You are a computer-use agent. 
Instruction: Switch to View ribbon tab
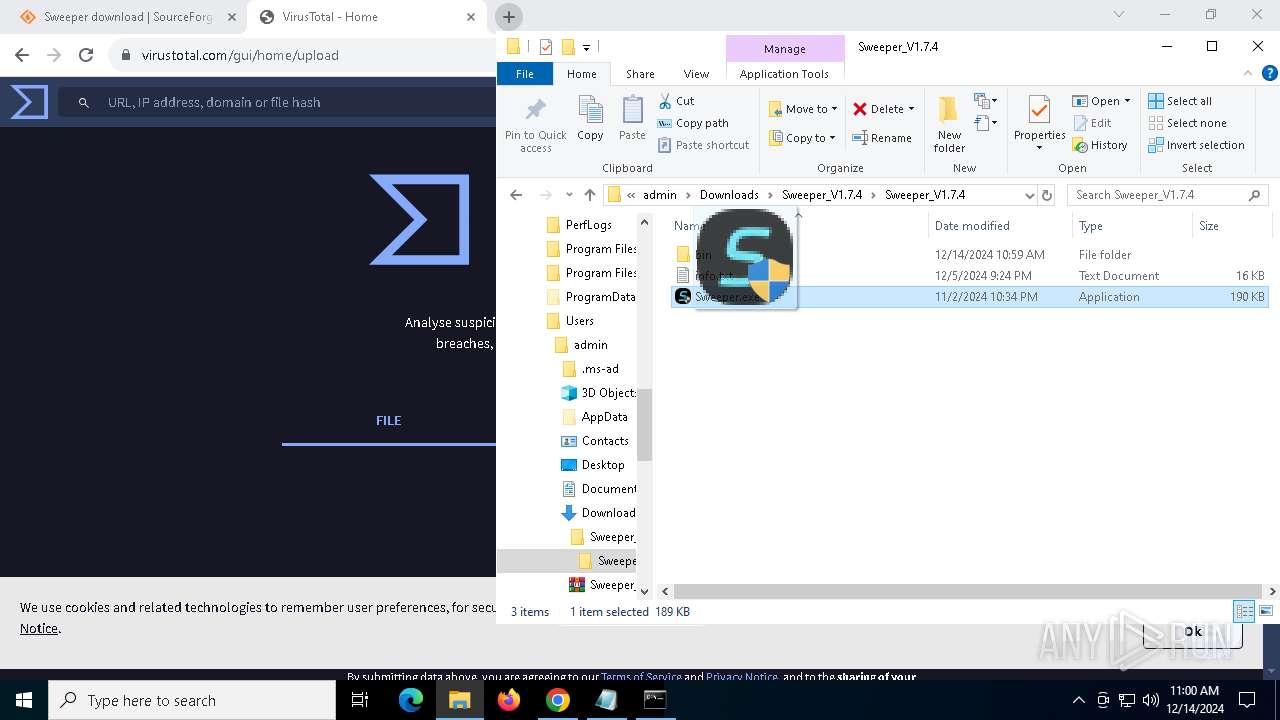(x=696, y=74)
